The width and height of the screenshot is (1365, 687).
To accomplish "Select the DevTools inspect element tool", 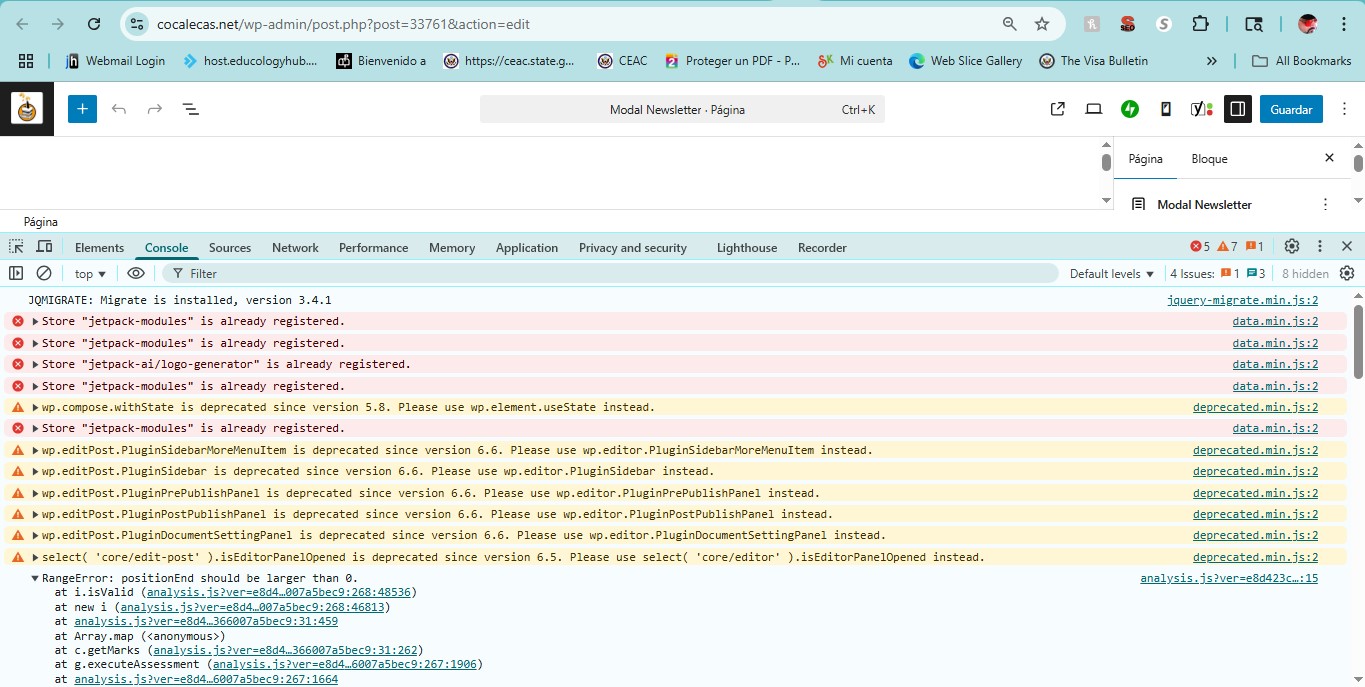I will pos(16,247).
